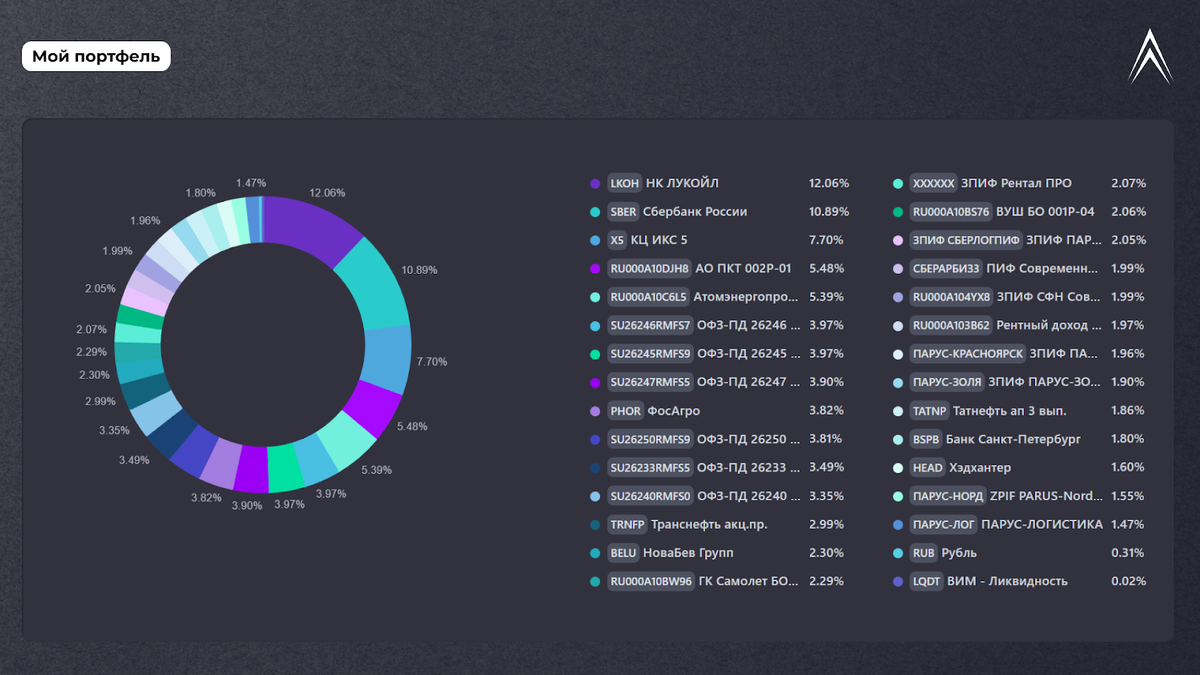The height and width of the screenshot is (675, 1200).
Task: Click the 'Мой портфель' title button
Action: [x=96, y=56]
